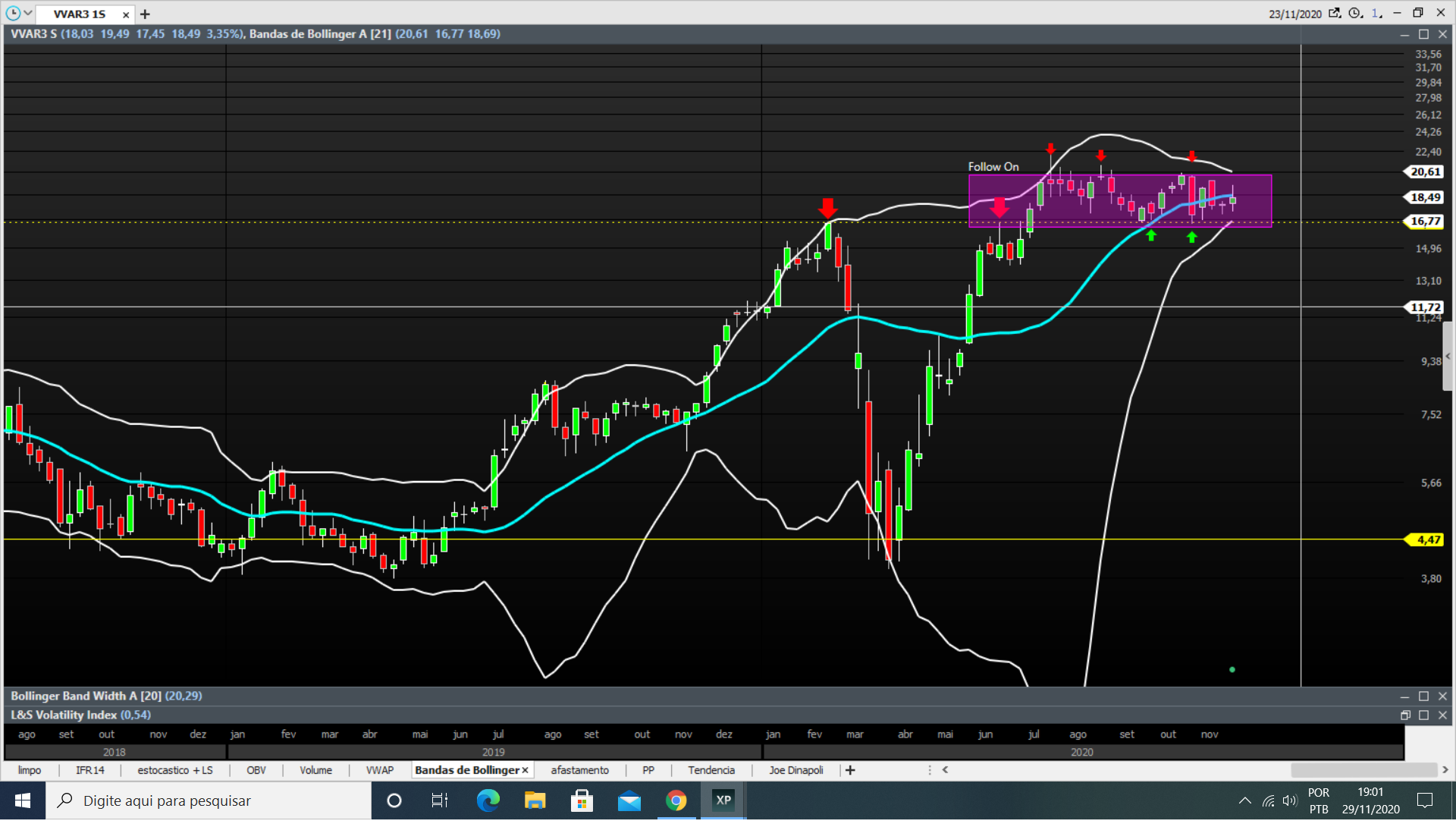Add a new chart tab with plus
The height and width of the screenshot is (824, 1456).
pos(145,14)
